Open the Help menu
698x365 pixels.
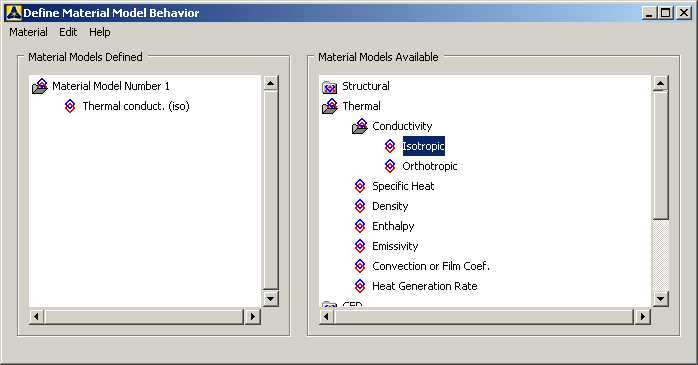click(x=100, y=32)
